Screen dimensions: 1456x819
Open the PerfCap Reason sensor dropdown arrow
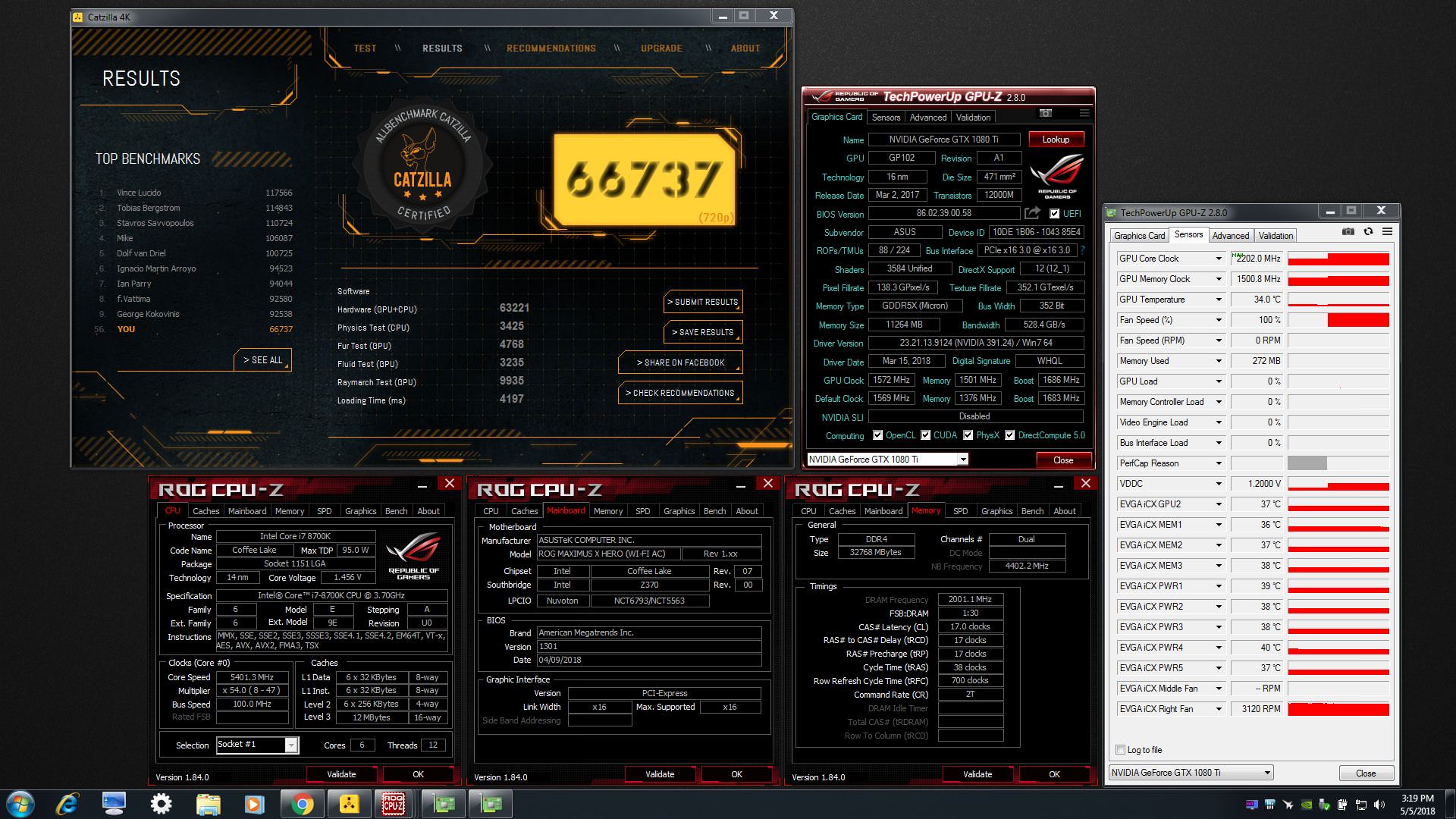tap(1219, 463)
